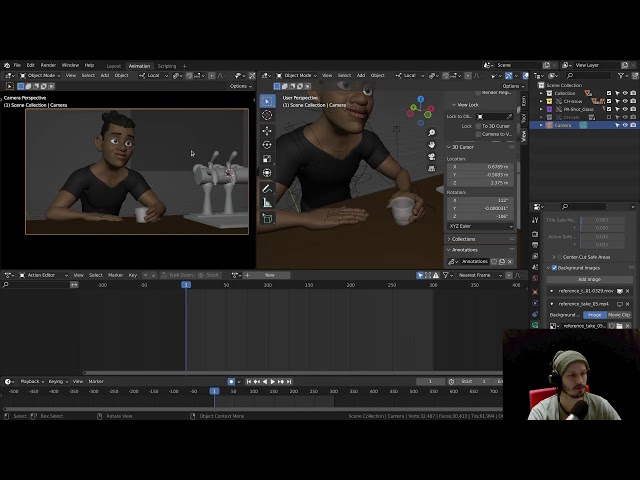Open Object Mode dropdown in left viewport
The width and height of the screenshot is (640, 480).
40,76
